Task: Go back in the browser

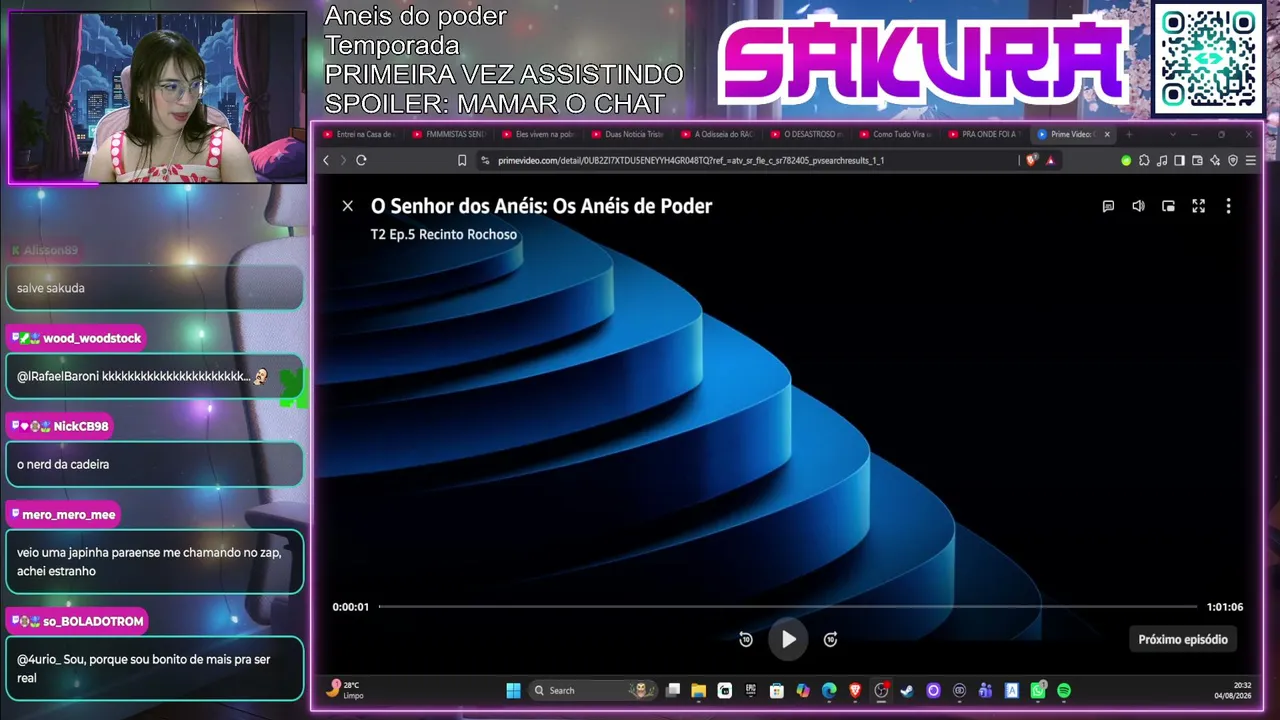Action: tap(326, 160)
